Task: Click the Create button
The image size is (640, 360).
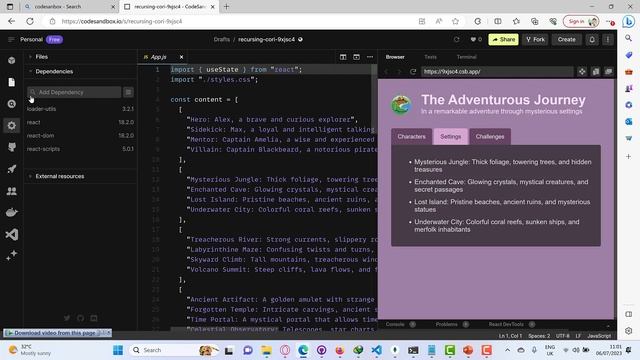Action: (x=566, y=40)
